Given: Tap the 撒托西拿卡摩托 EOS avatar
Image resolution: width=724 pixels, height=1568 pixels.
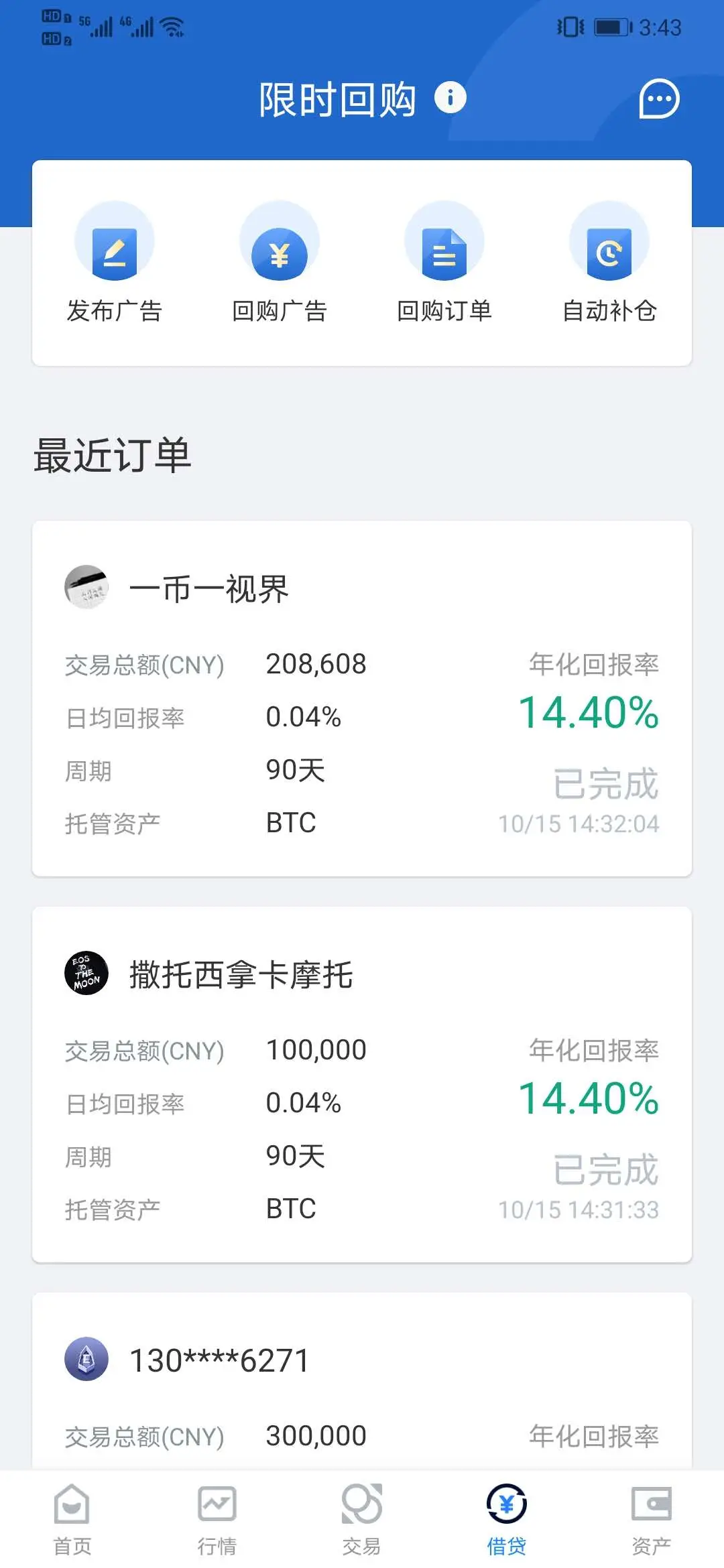Looking at the screenshot, I should coord(86,973).
